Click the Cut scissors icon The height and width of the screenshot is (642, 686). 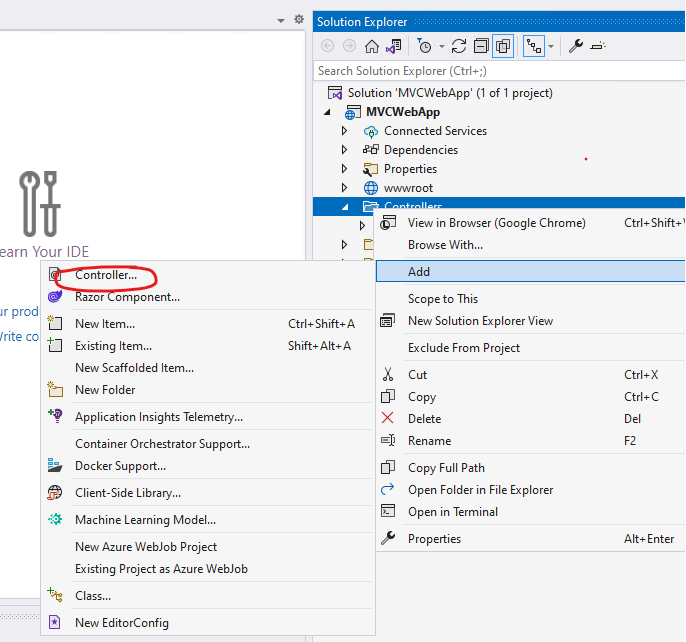[388, 375]
